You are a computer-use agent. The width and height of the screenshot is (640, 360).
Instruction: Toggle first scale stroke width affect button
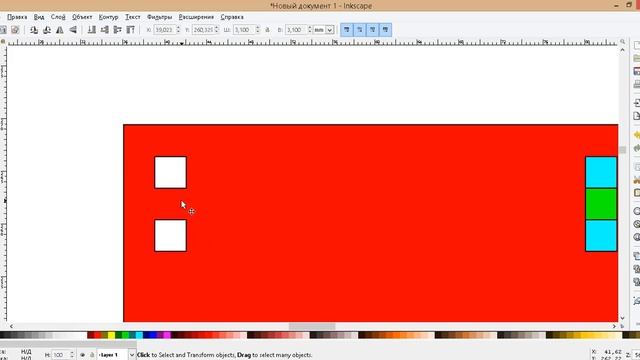[x=347, y=30]
